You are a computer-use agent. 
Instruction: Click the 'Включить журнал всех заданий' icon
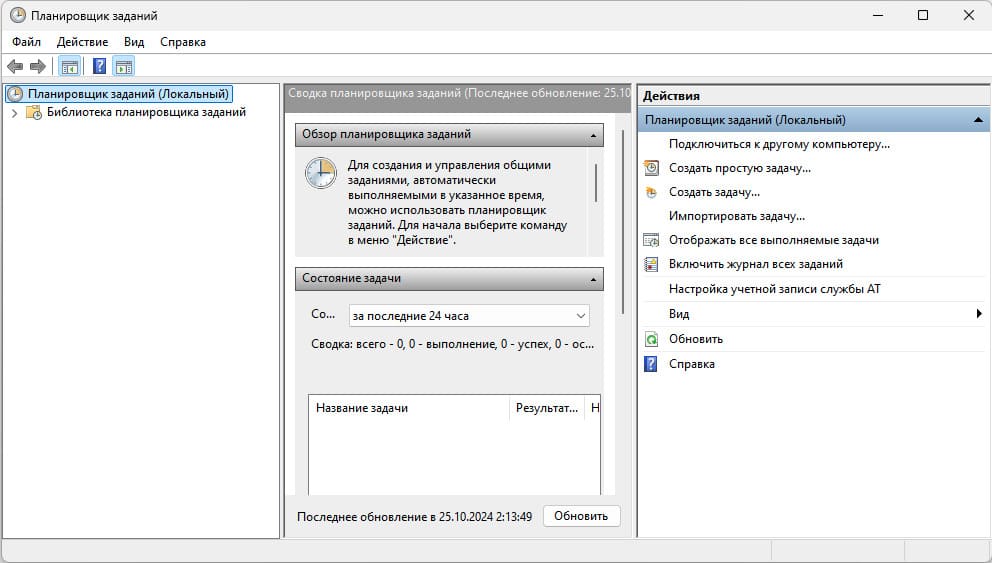[x=651, y=264]
